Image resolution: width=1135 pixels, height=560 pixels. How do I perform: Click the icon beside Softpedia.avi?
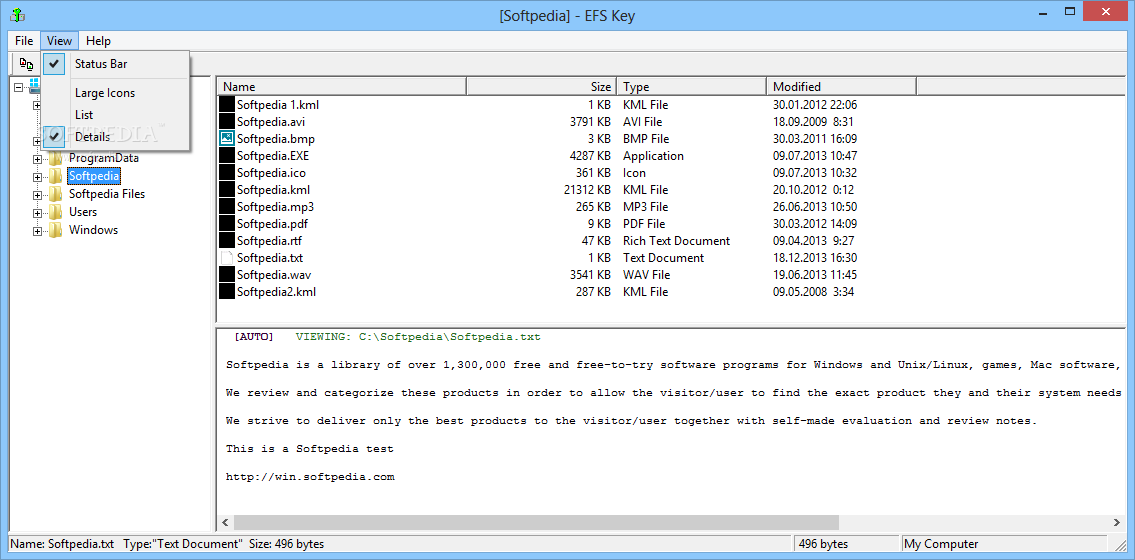point(227,122)
